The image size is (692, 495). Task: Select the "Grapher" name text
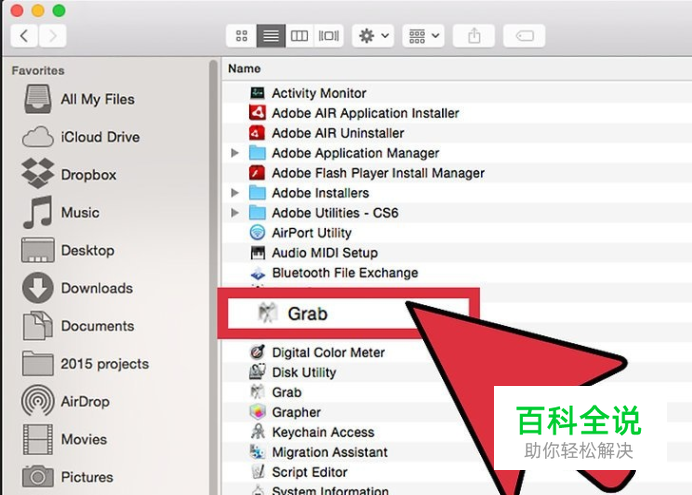coord(296,412)
